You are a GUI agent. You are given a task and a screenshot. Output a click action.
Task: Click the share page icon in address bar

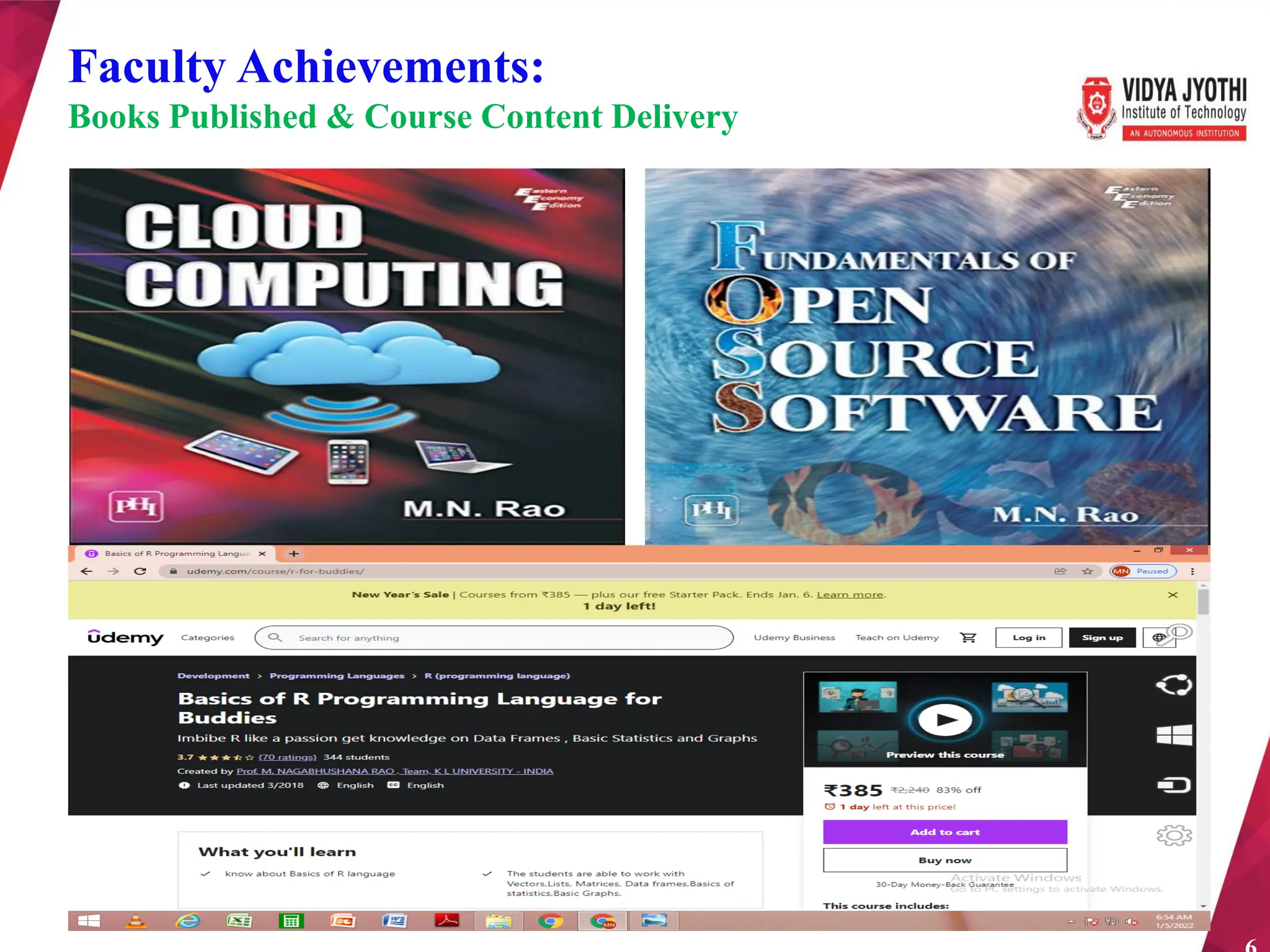click(x=1060, y=571)
